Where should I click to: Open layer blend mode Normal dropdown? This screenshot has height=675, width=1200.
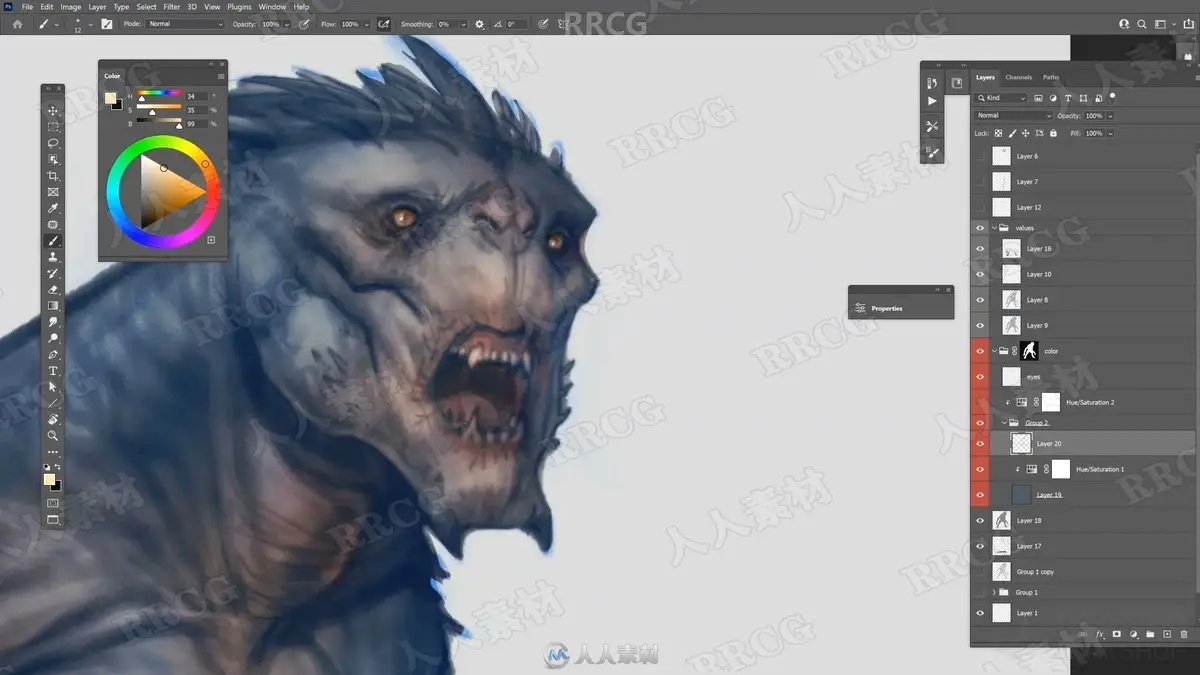click(1014, 116)
